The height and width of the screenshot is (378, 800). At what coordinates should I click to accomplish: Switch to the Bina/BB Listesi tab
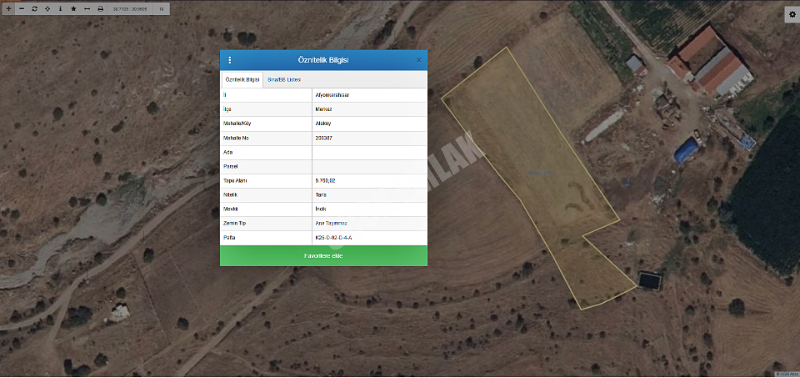[x=284, y=80]
